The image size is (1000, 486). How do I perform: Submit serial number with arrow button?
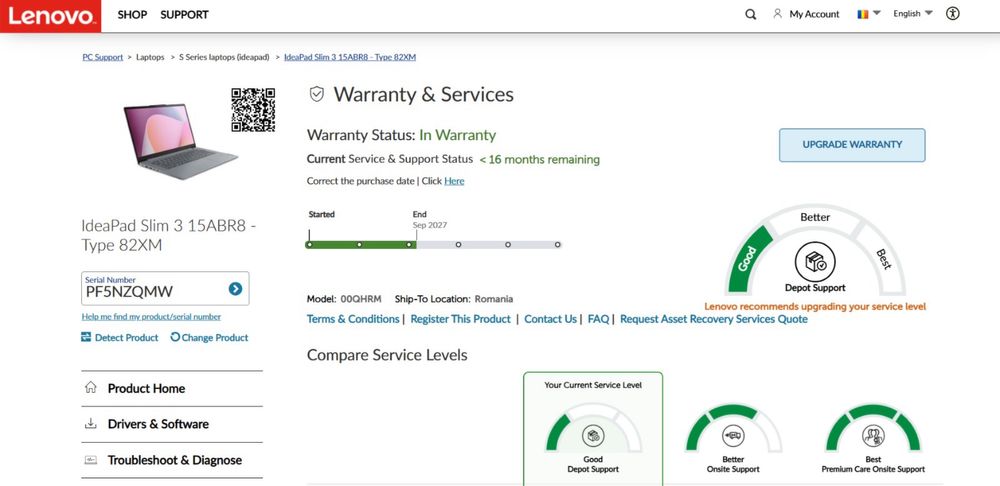(x=235, y=289)
